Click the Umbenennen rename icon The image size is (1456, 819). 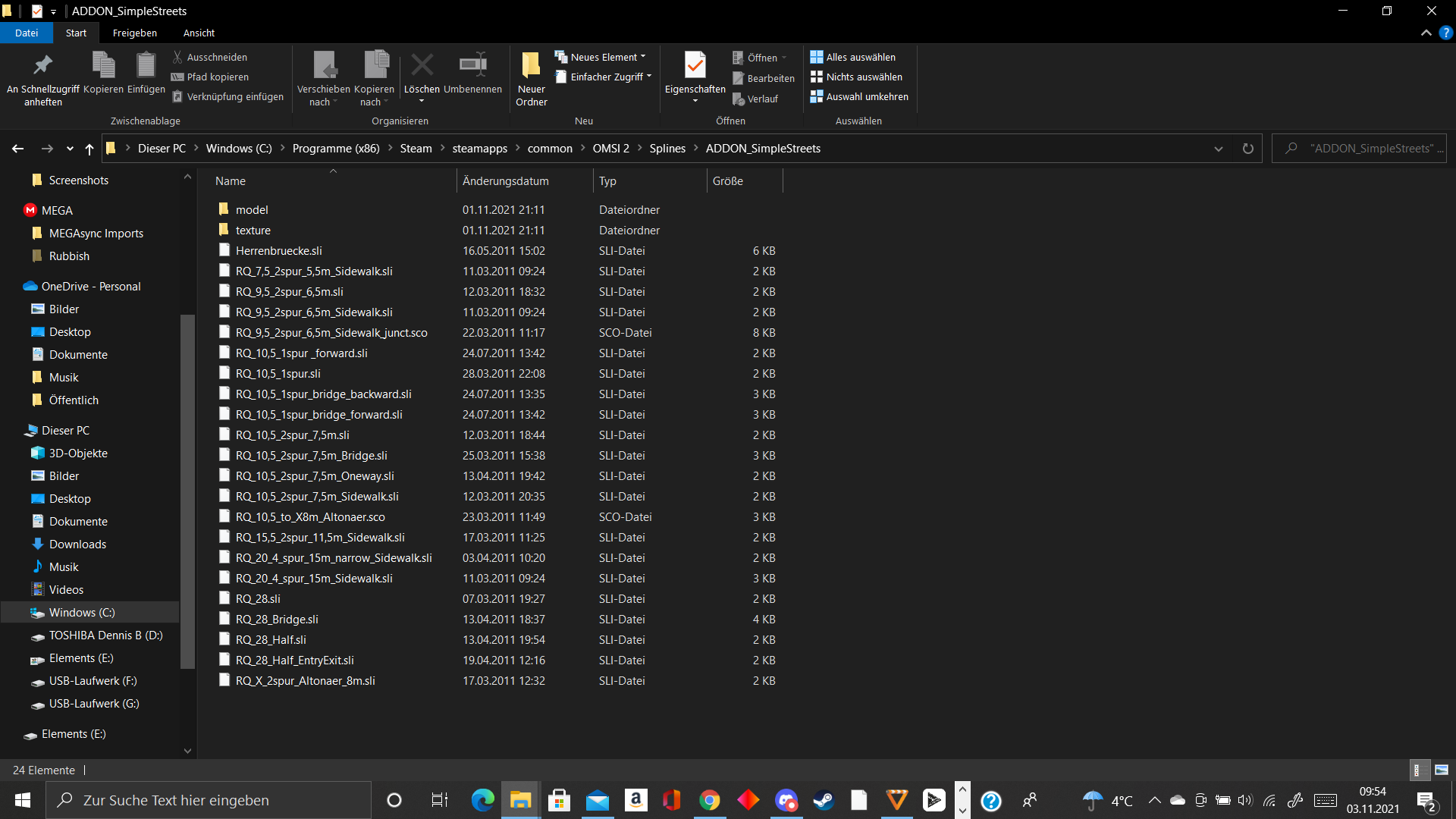472,66
